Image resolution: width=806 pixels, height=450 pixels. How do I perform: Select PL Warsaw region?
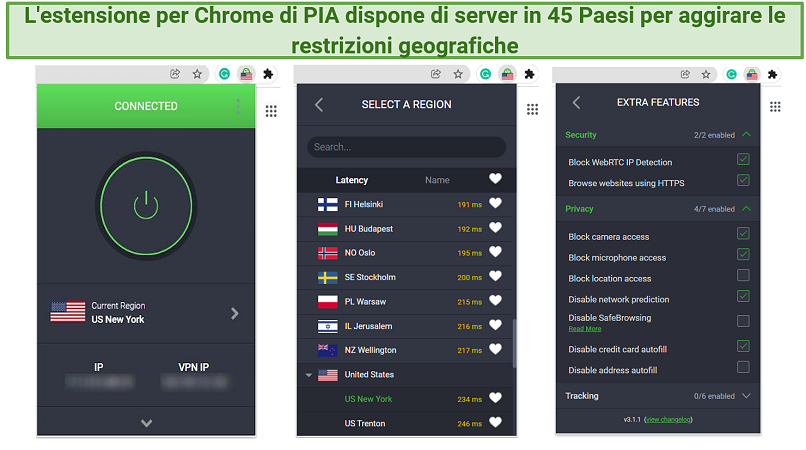coord(406,301)
